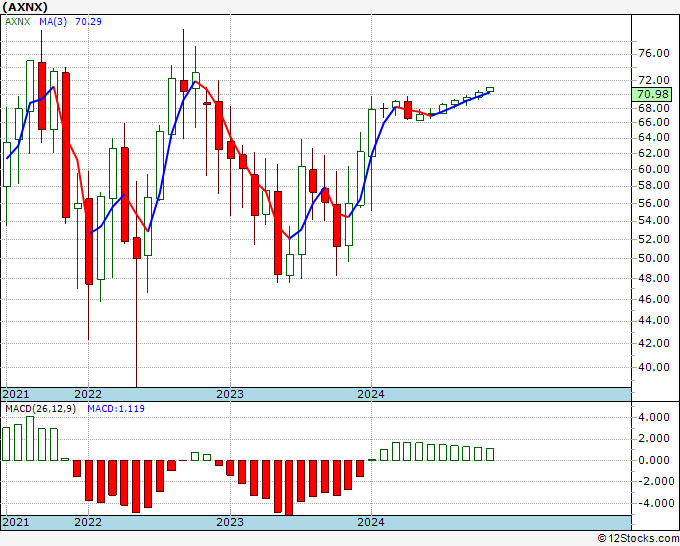Click the 40.00 price axis label
680x546 pixels.
[654, 367]
